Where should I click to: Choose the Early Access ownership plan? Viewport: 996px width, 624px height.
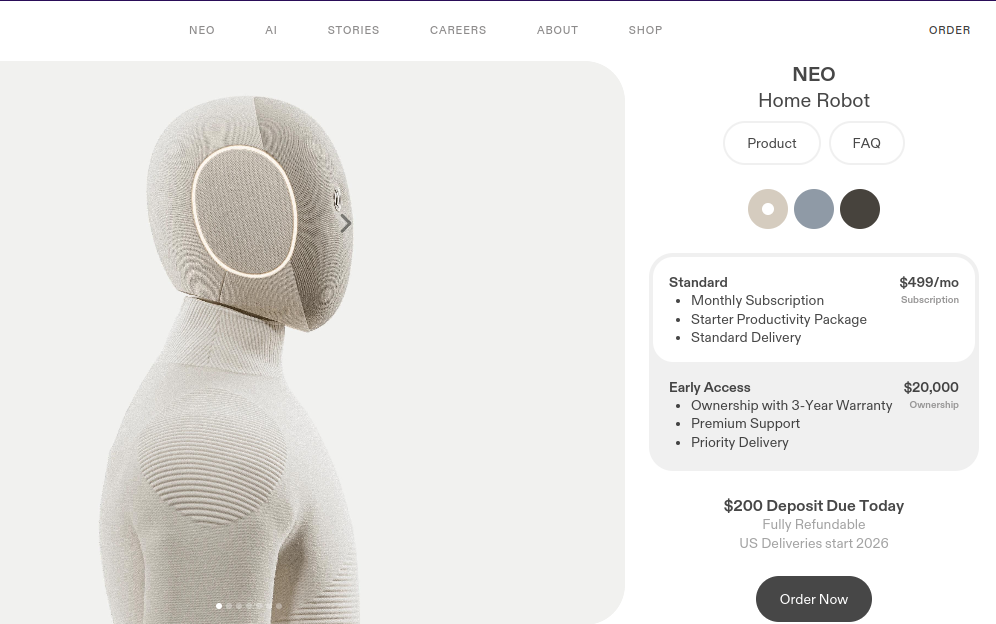814,416
